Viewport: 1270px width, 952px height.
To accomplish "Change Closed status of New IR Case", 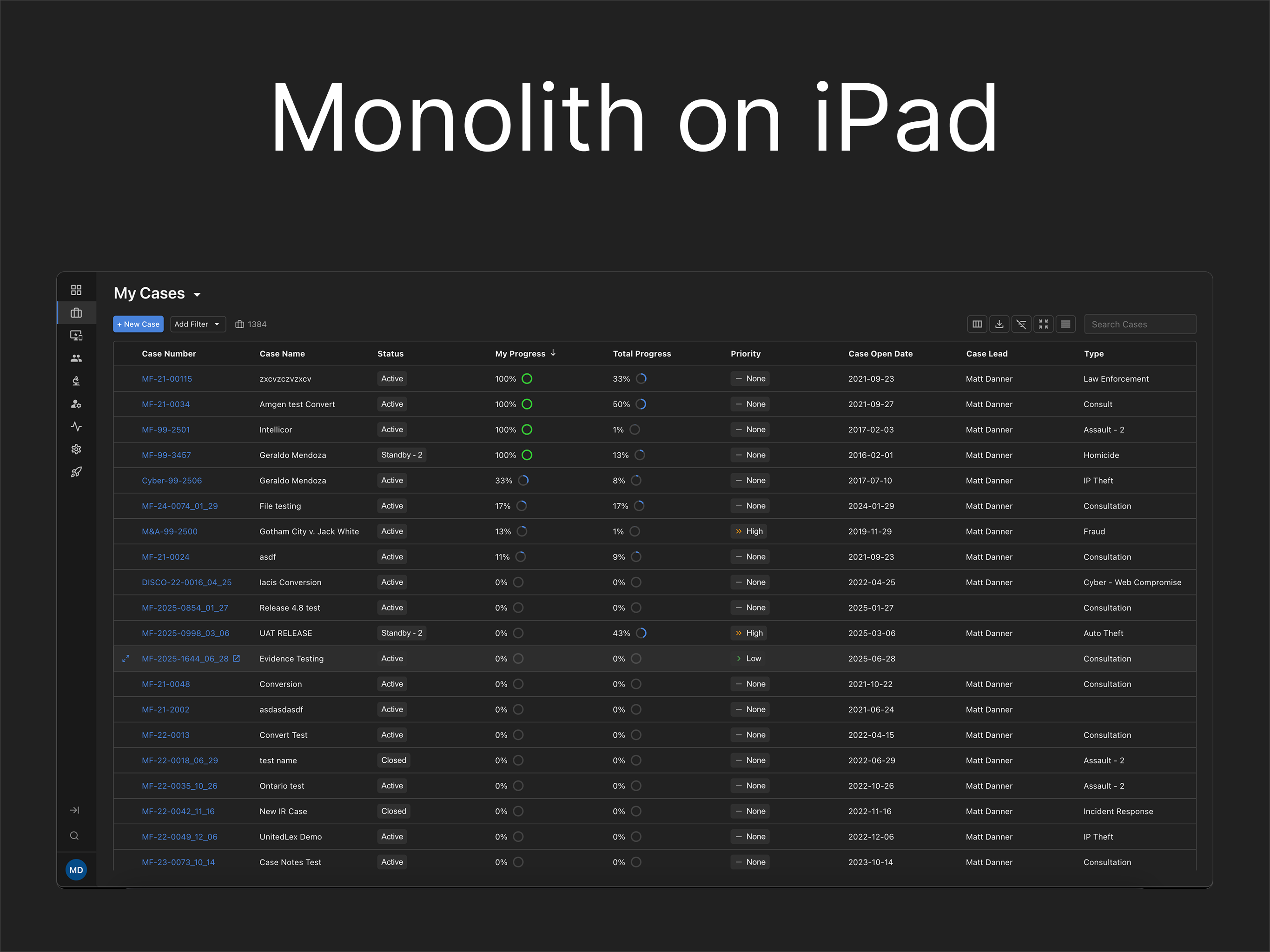I will tap(393, 811).
